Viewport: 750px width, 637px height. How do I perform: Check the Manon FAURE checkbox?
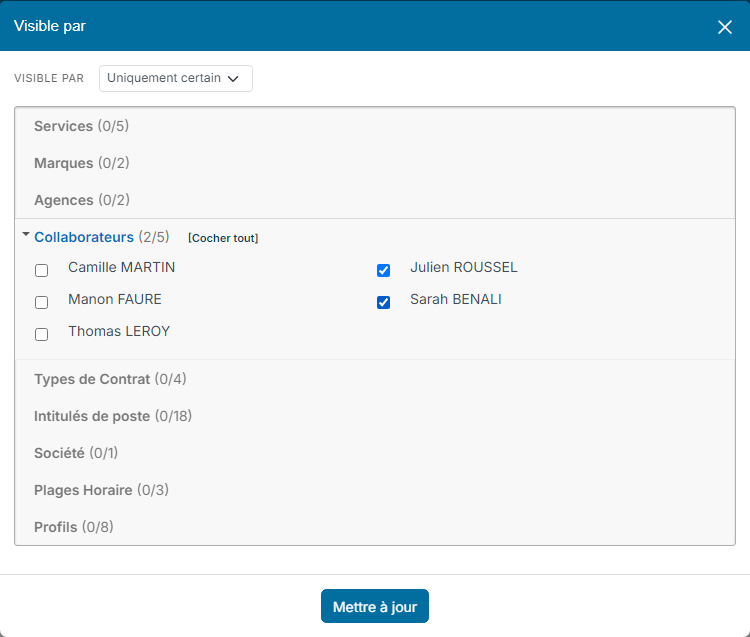(42, 302)
